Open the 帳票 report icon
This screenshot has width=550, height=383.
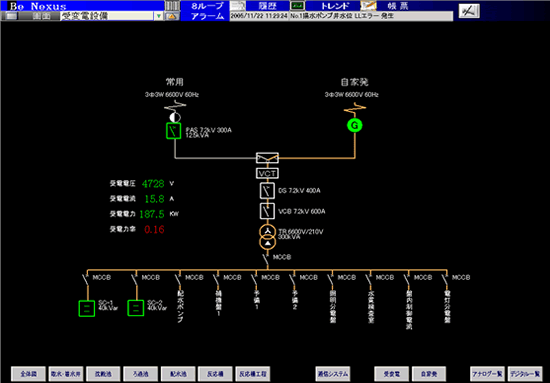tap(369, 6)
